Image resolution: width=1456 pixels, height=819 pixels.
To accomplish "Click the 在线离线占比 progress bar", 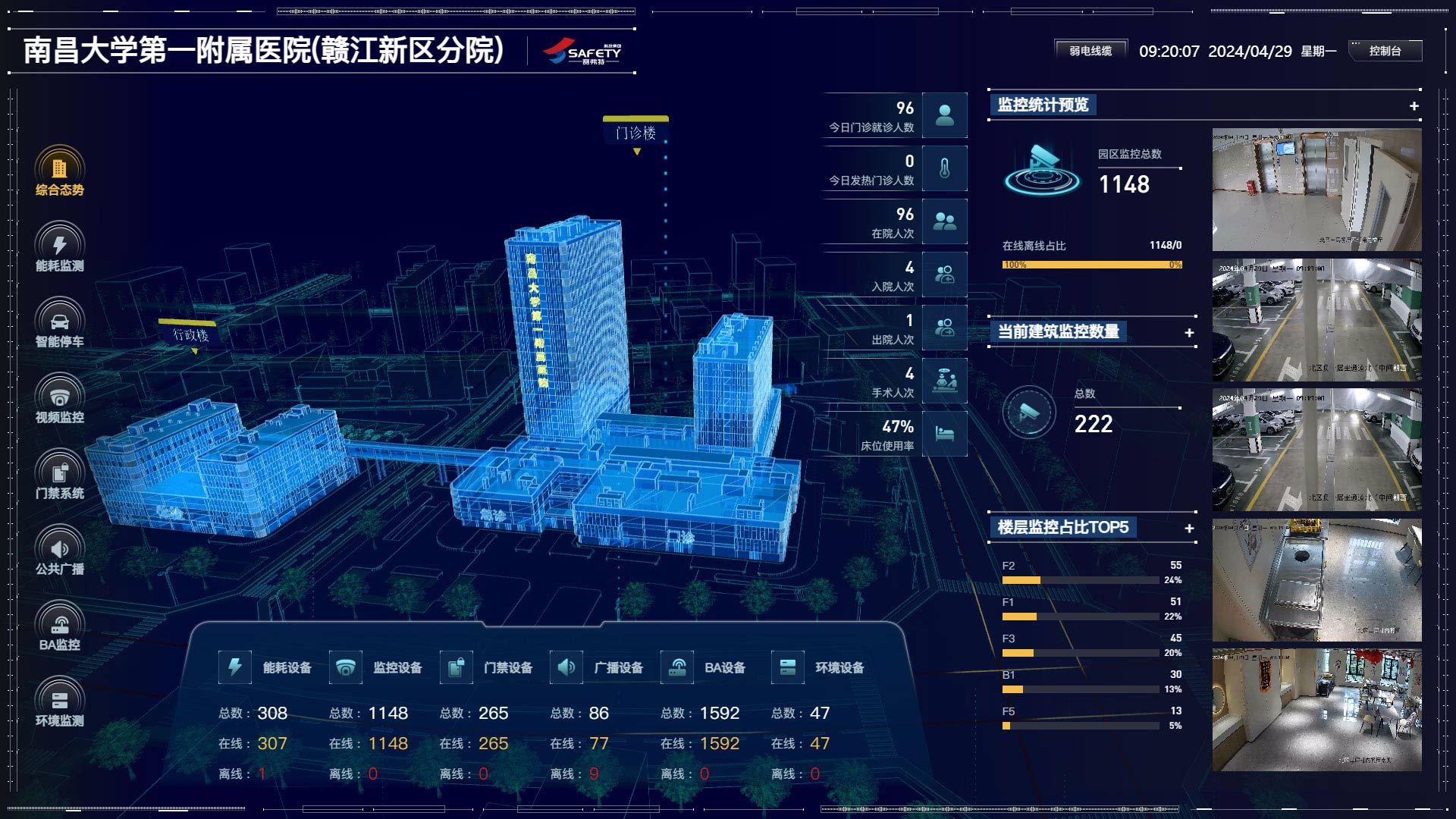I will 1092,265.
